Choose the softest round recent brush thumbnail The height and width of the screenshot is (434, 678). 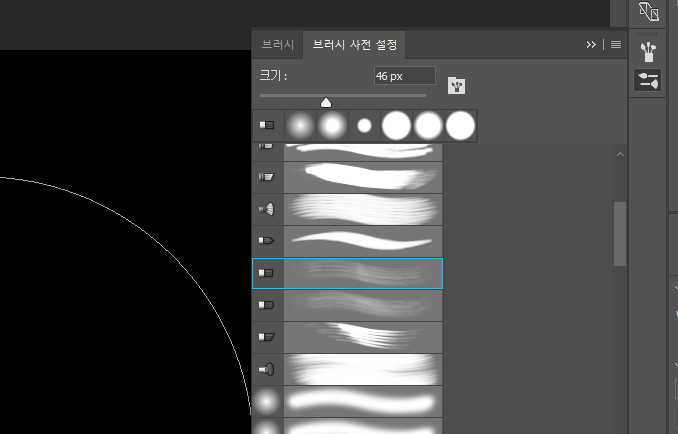(300, 125)
